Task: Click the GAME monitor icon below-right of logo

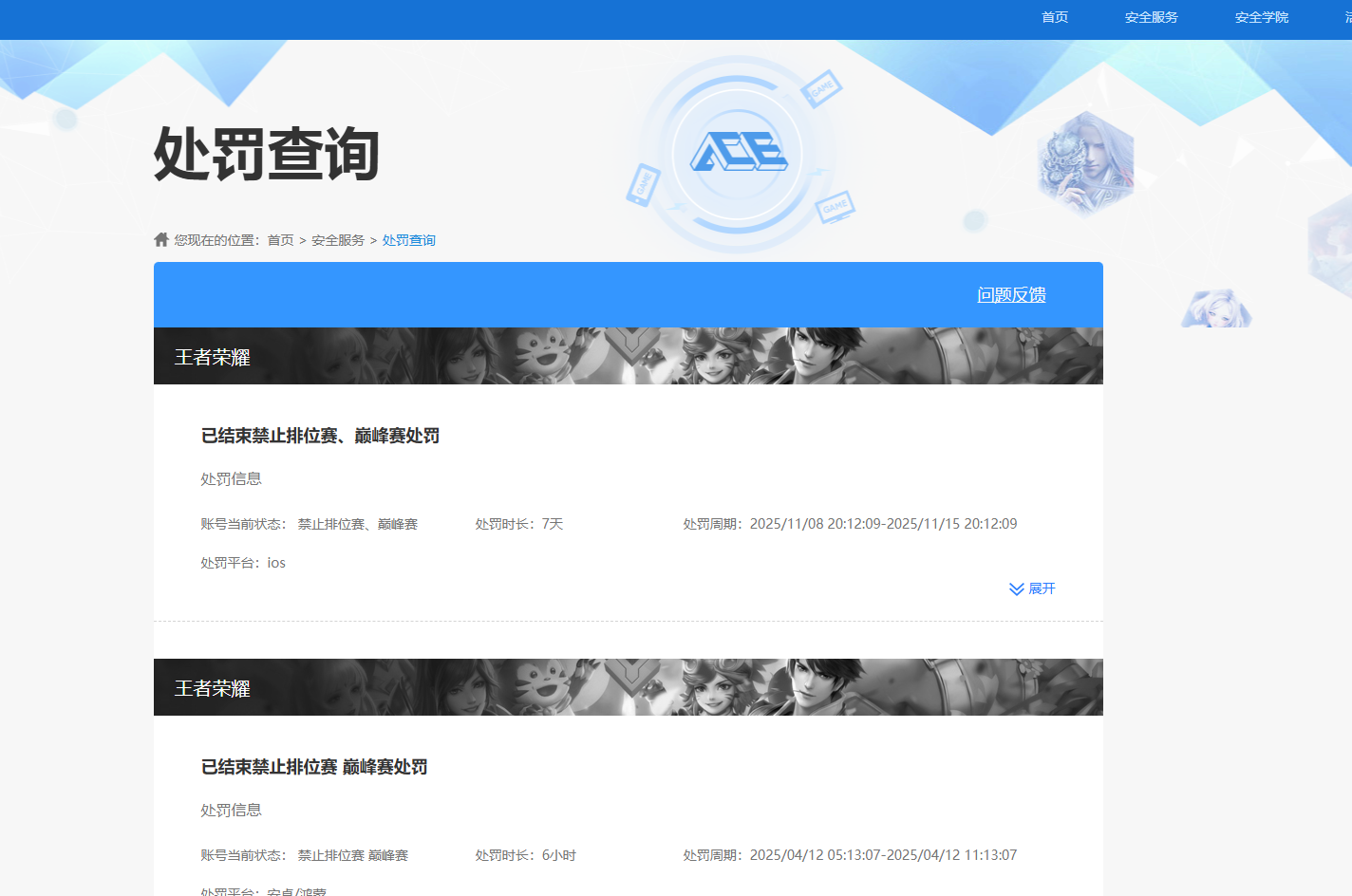Action: coord(835,206)
